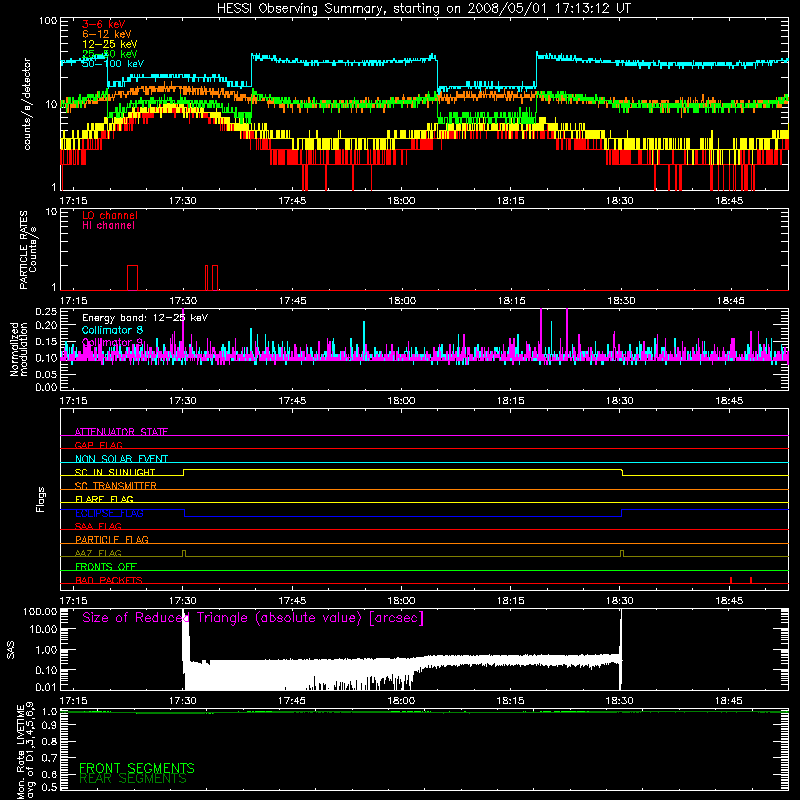This screenshot has height=800, width=800.
Task: Click the 18:00 tick label under the count-rate panel
Action: pos(402,201)
